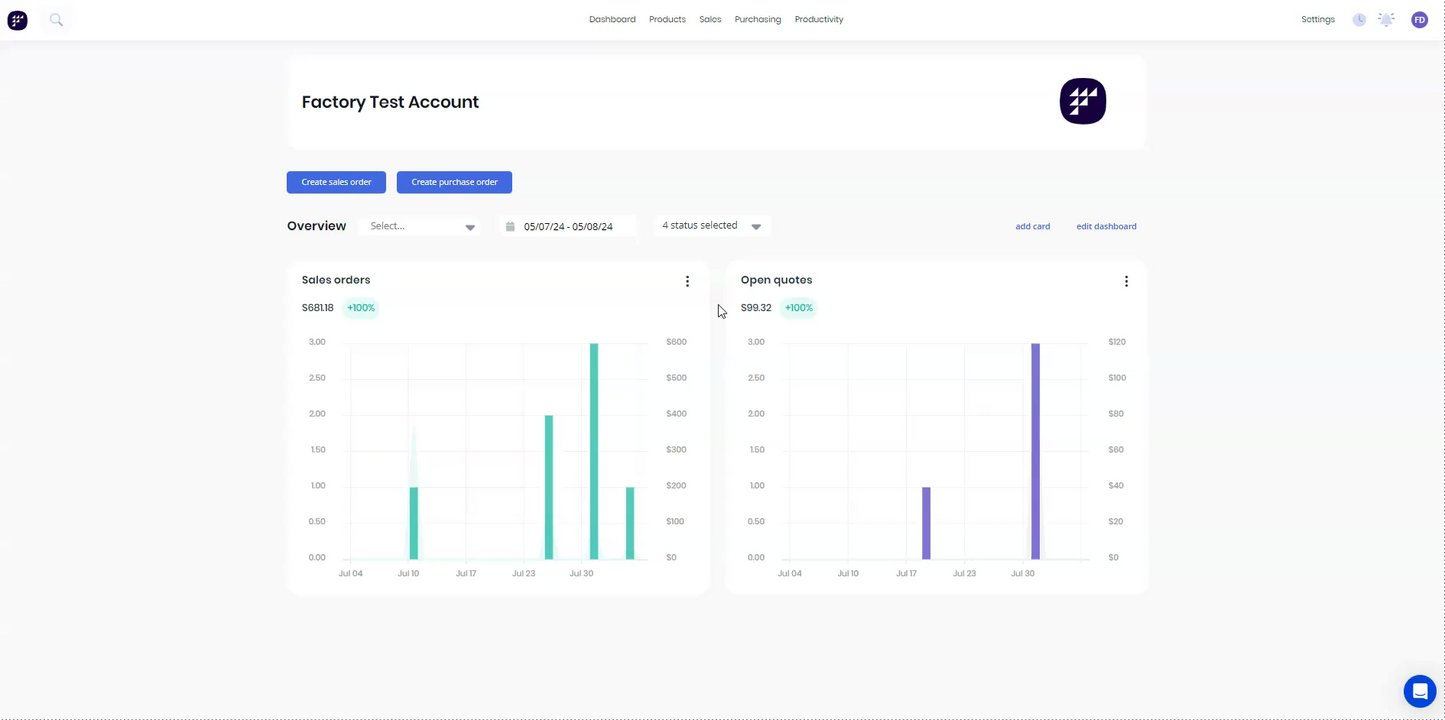
Task: Open the search magnifier icon
Action: (56, 19)
